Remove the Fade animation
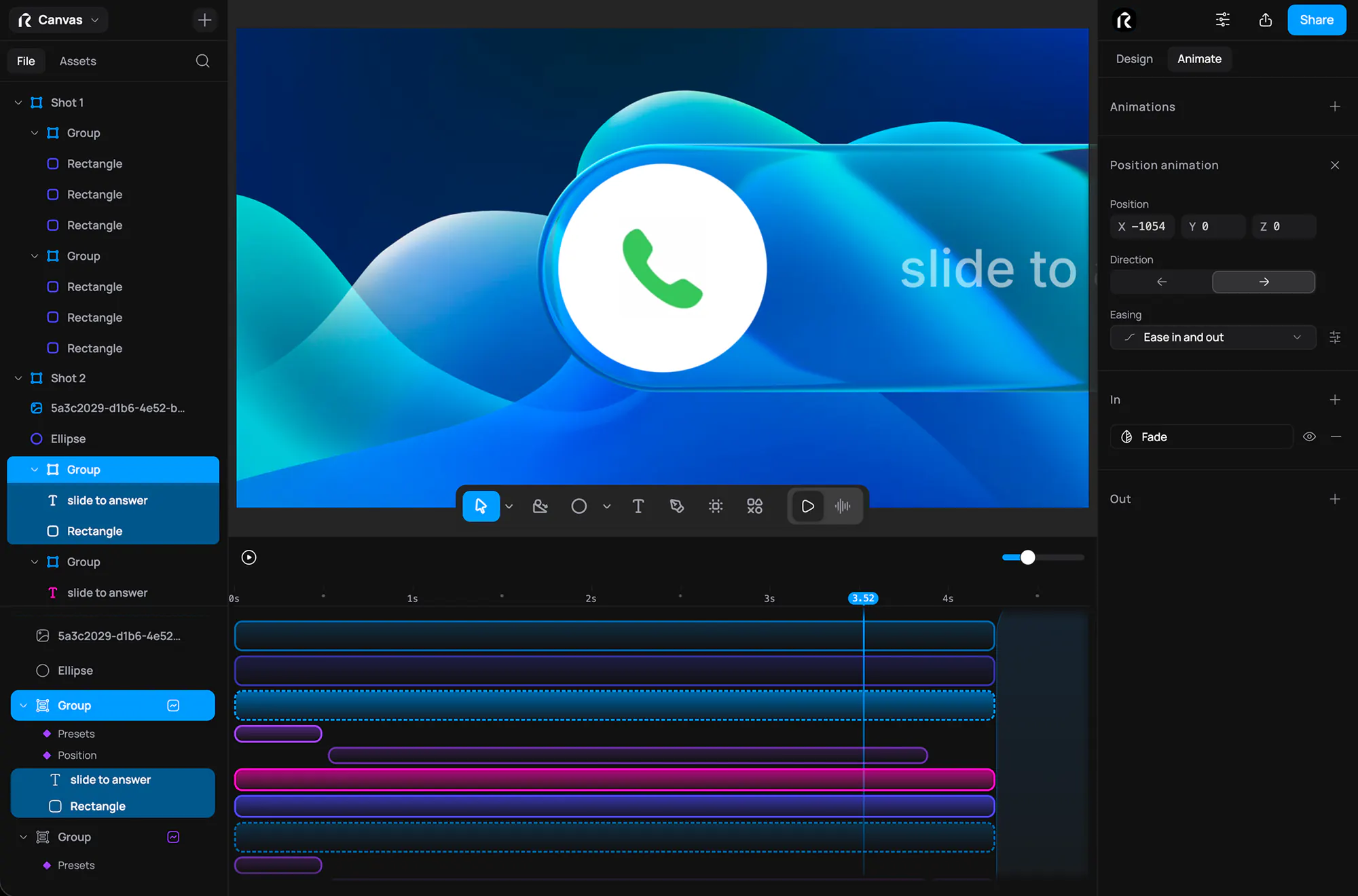 pos(1336,437)
